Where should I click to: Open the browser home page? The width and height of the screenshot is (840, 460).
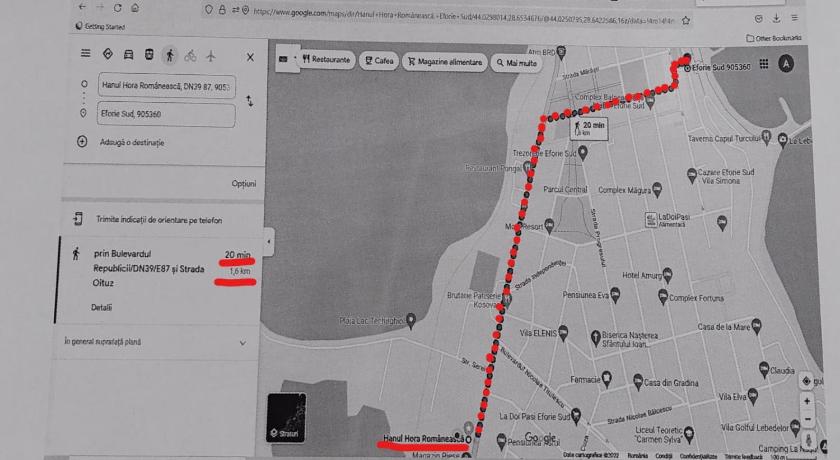[x=135, y=8]
